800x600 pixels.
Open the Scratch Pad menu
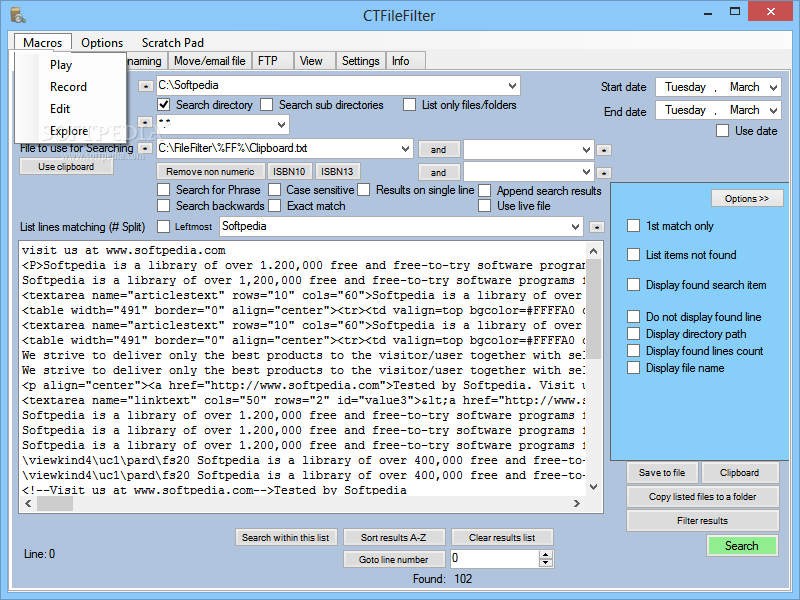pos(172,43)
